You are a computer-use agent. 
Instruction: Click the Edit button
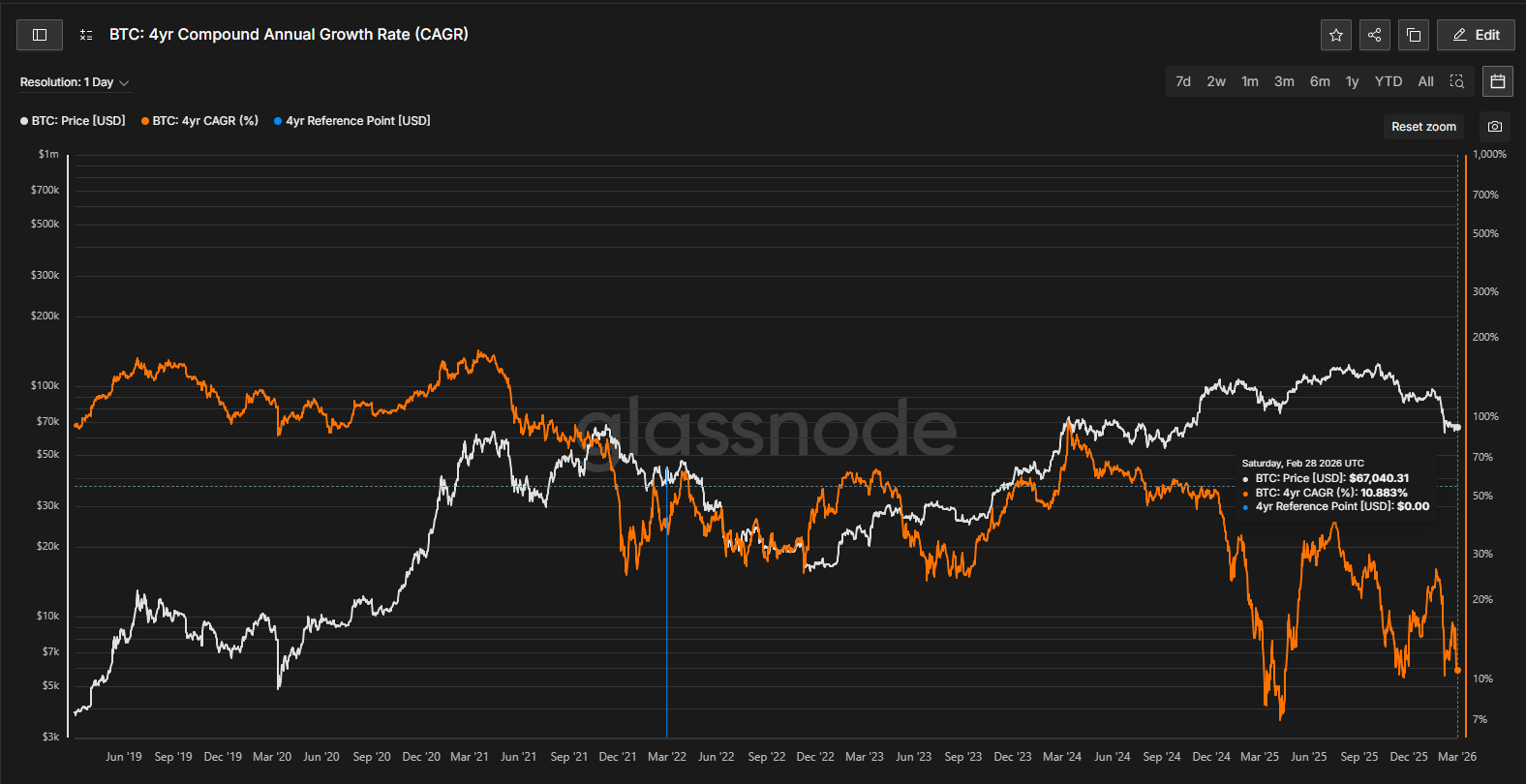click(1476, 35)
